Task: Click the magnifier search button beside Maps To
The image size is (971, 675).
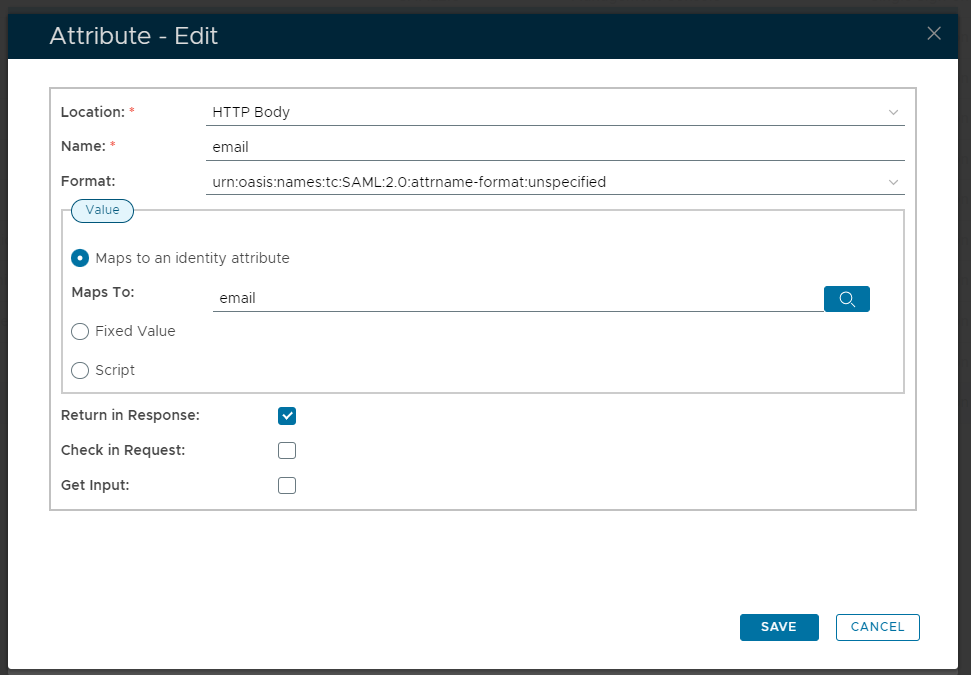Action: coord(846,299)
